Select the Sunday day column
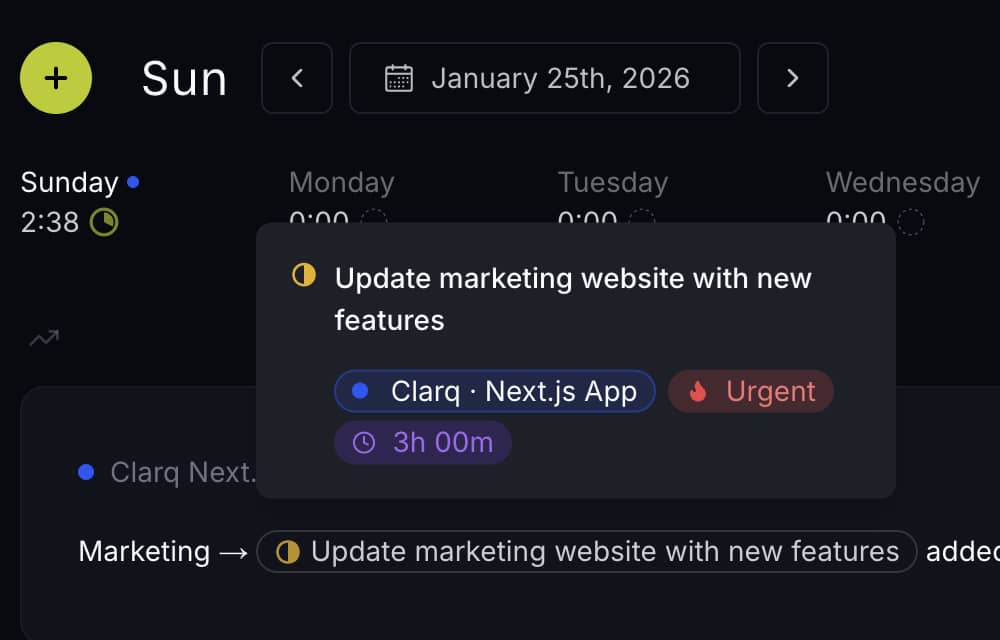Screen dimensions: 1000x640 coord(70,183)
